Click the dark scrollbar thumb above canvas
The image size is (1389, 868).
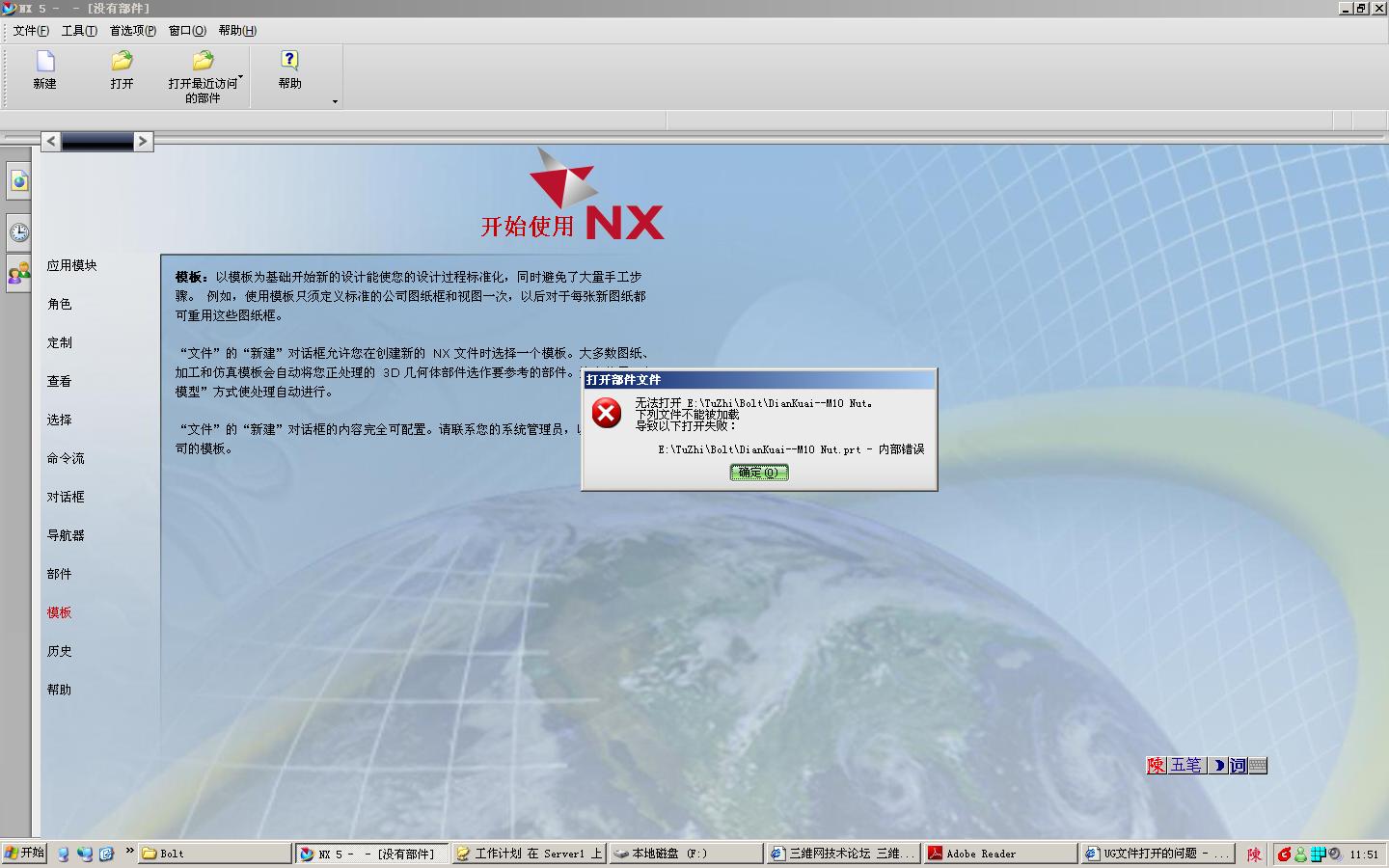click(x=96, y=141)
